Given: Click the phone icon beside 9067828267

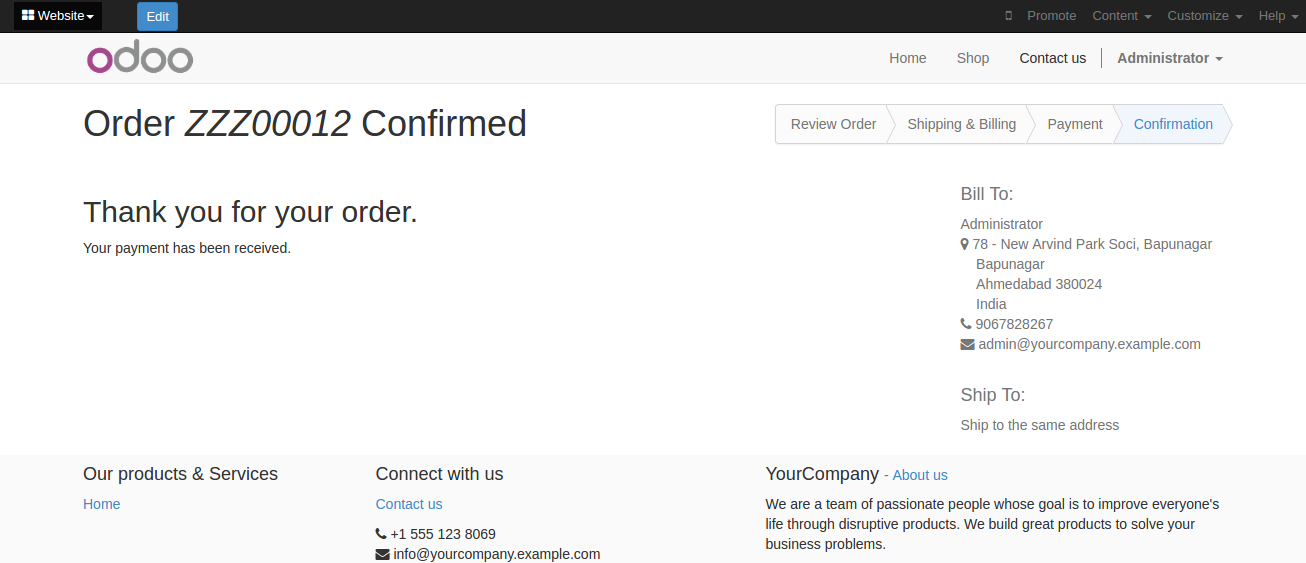Looking at the screenshot, I should 966,324.
